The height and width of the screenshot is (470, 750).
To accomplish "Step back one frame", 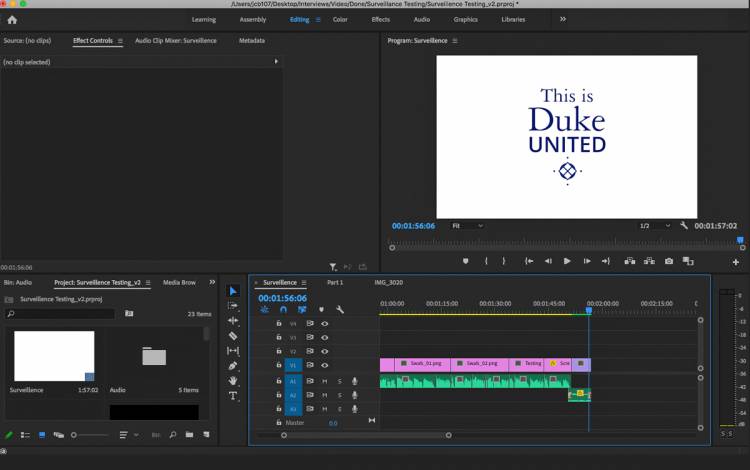I will point(548,261).
